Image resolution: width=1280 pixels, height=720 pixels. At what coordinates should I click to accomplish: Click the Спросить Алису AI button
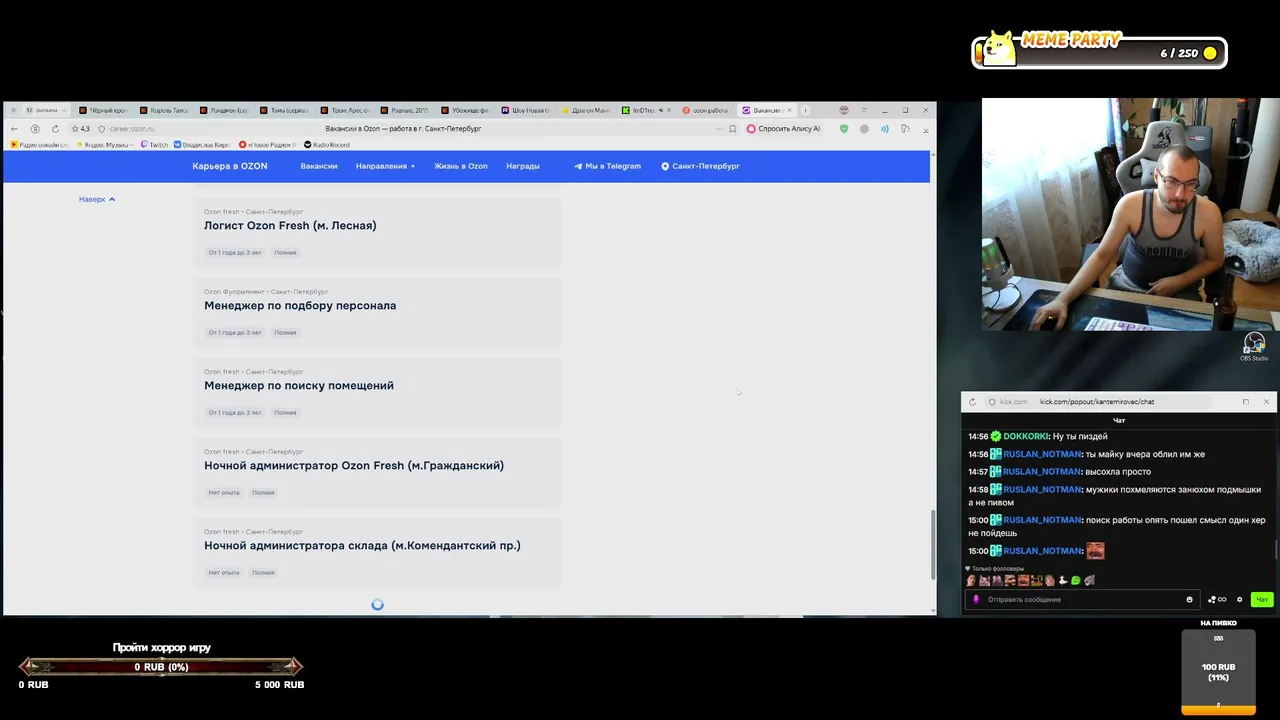click(x=784, y=129)
